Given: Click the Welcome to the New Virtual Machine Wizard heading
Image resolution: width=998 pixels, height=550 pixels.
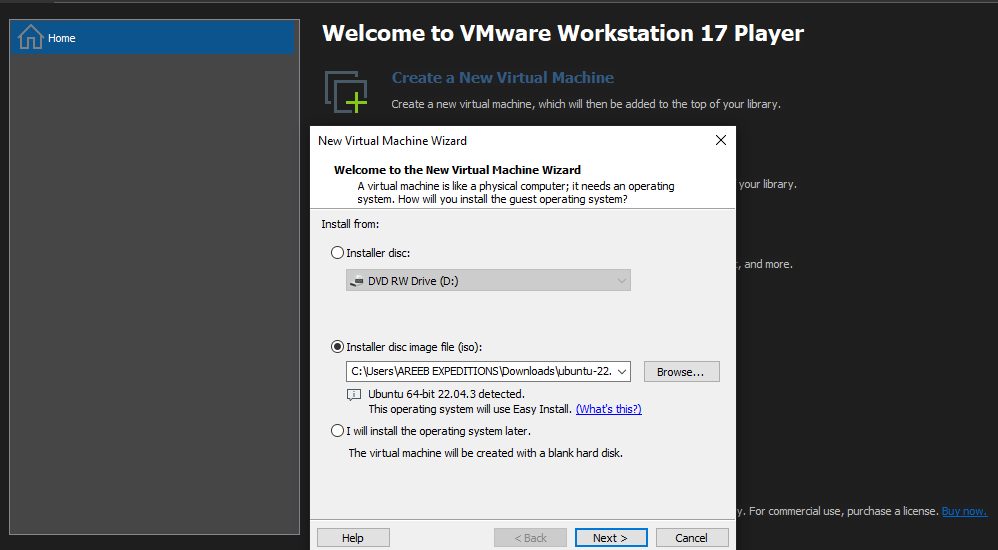Looking at the screenshot, I should pyautogui.click(x=457, y=170).
